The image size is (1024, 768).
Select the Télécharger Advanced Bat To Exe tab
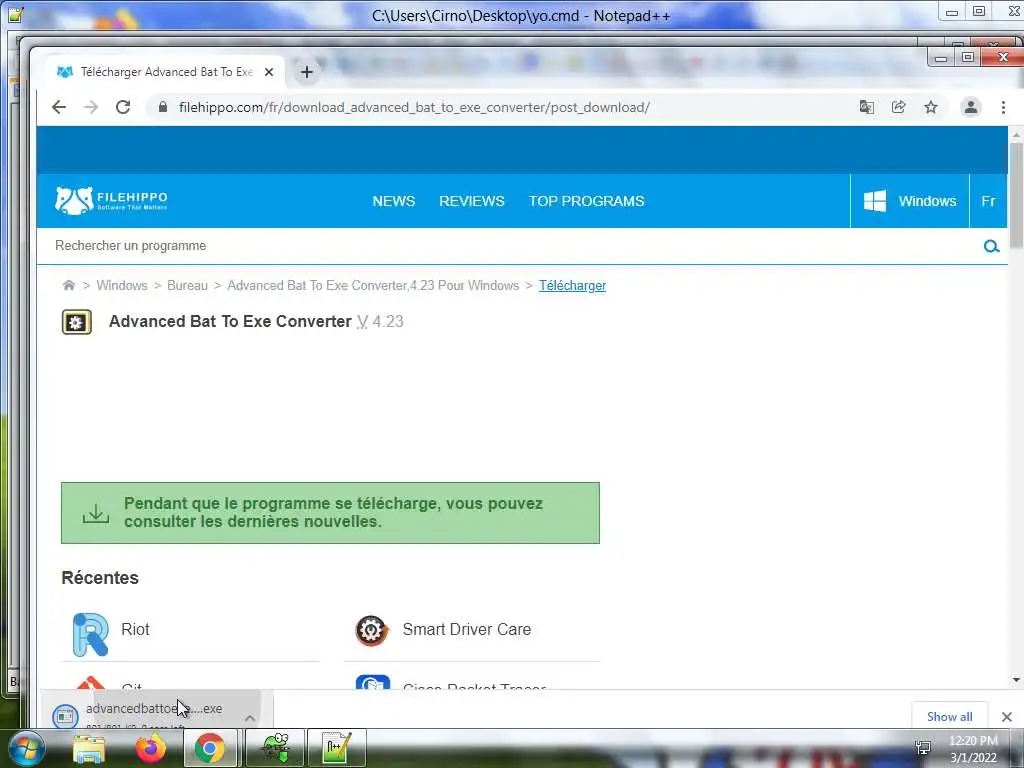coord(165,72)
